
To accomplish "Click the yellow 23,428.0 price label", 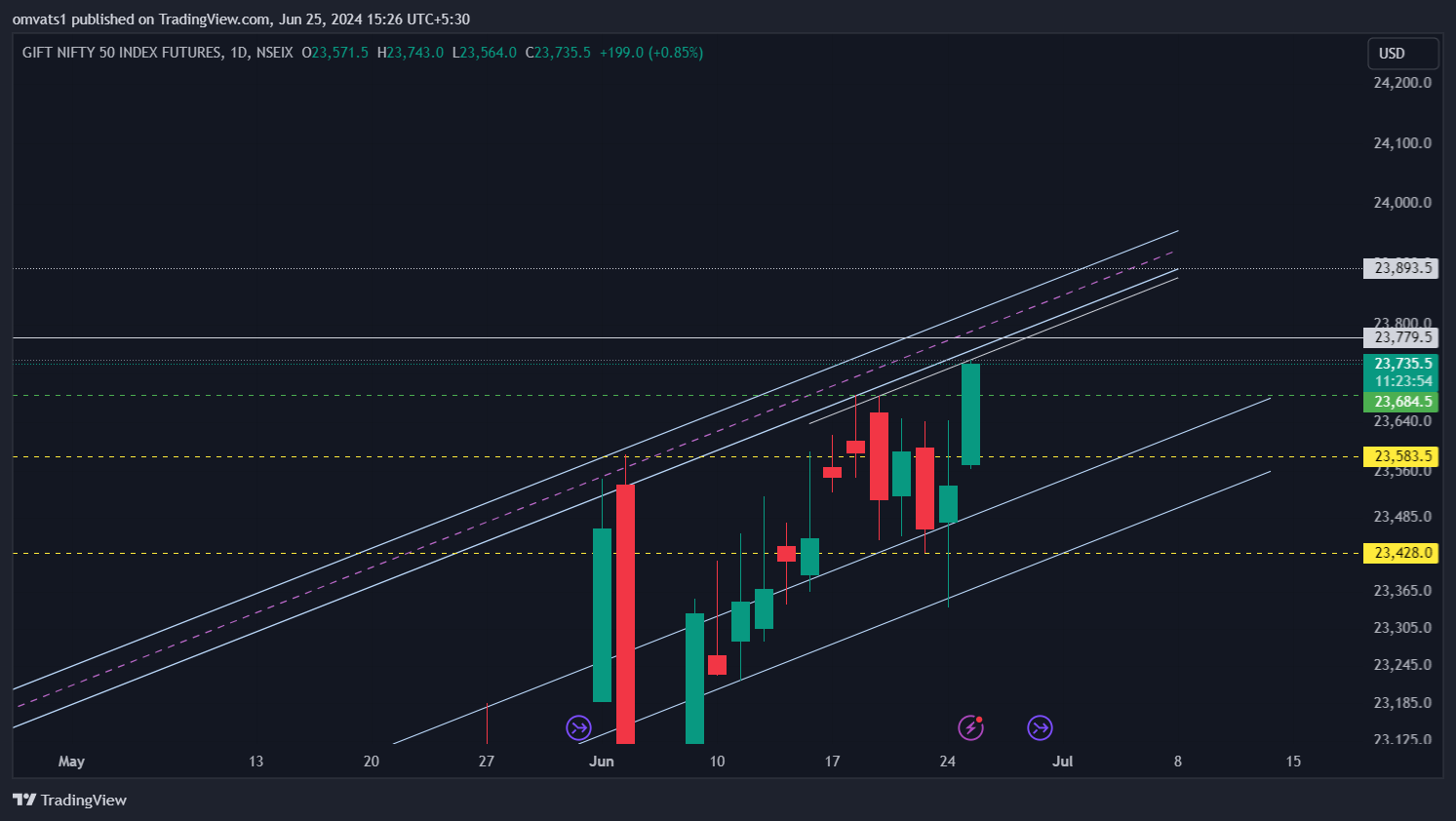I will (1401, 553).
